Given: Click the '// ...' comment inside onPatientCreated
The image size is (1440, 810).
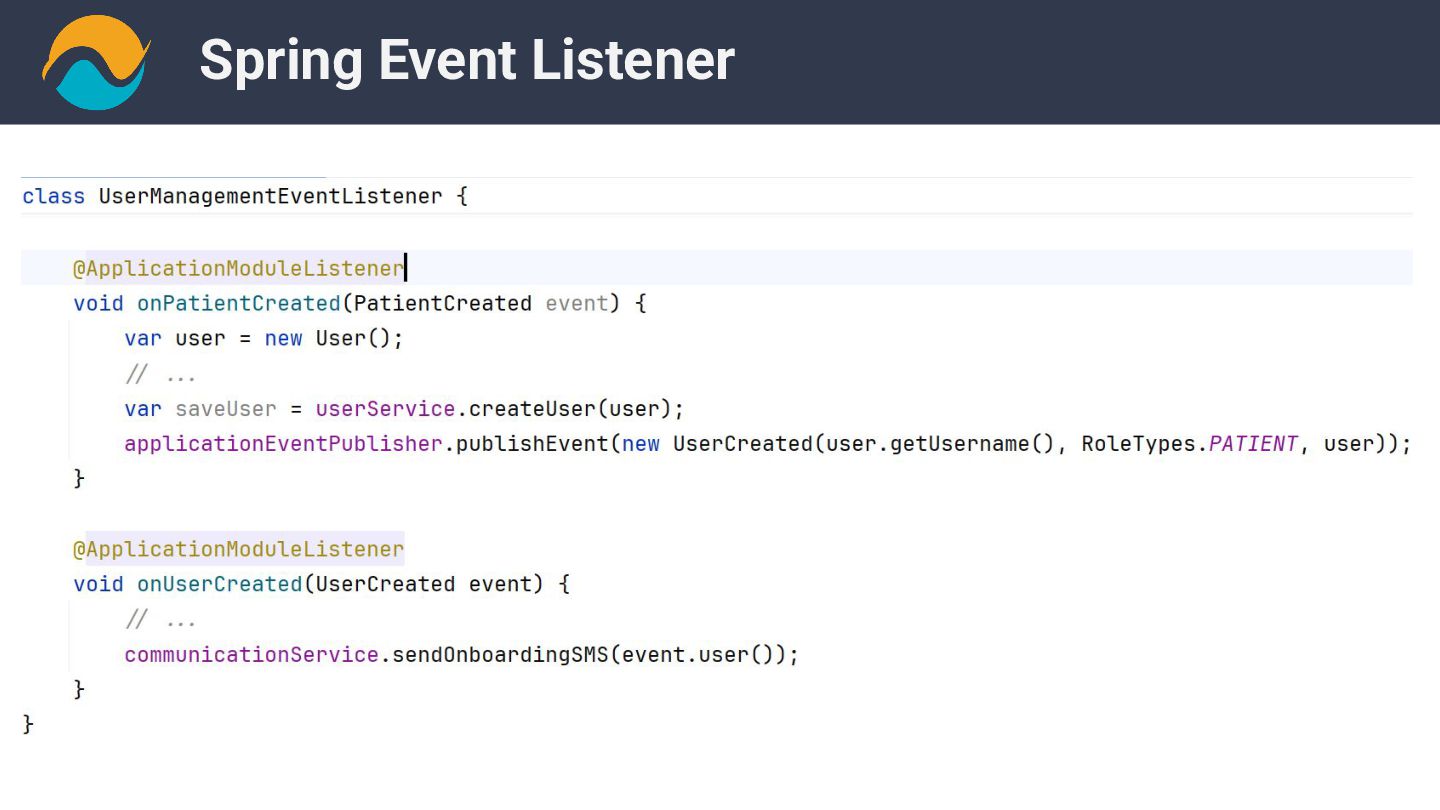Looking at the screenshot, I should pos(161,374).
